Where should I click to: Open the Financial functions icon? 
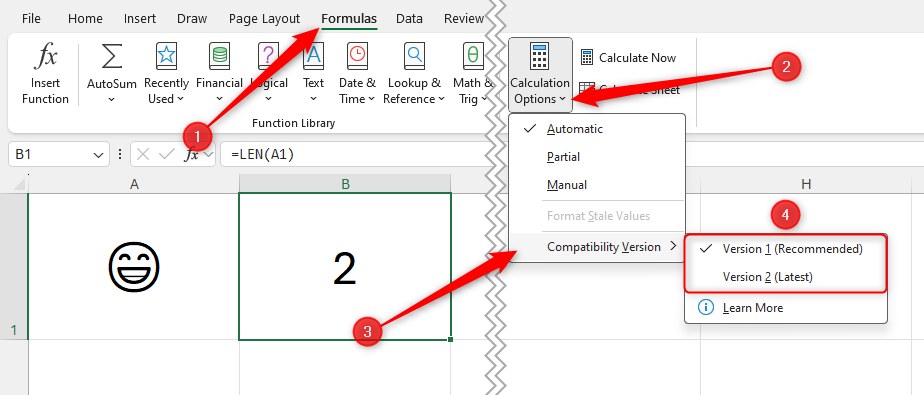coord(219,57)
